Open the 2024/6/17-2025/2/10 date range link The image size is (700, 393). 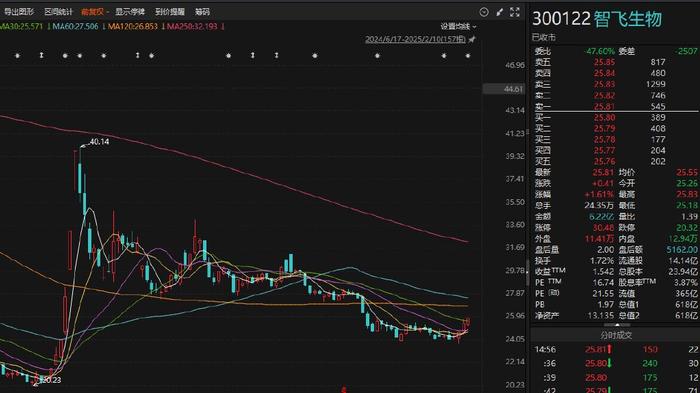[x=415, y=39]
